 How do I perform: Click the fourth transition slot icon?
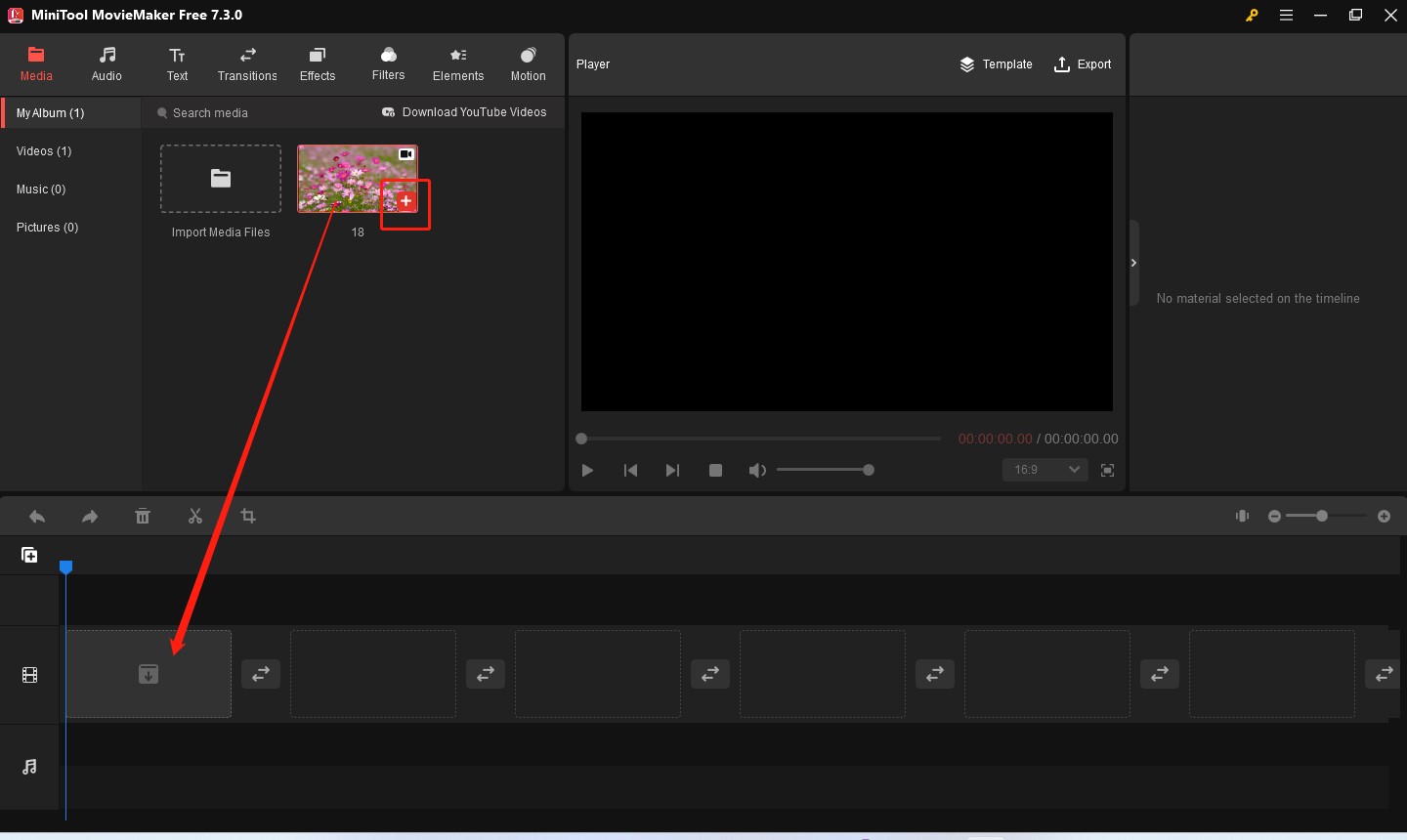click(x=935, y=674)
